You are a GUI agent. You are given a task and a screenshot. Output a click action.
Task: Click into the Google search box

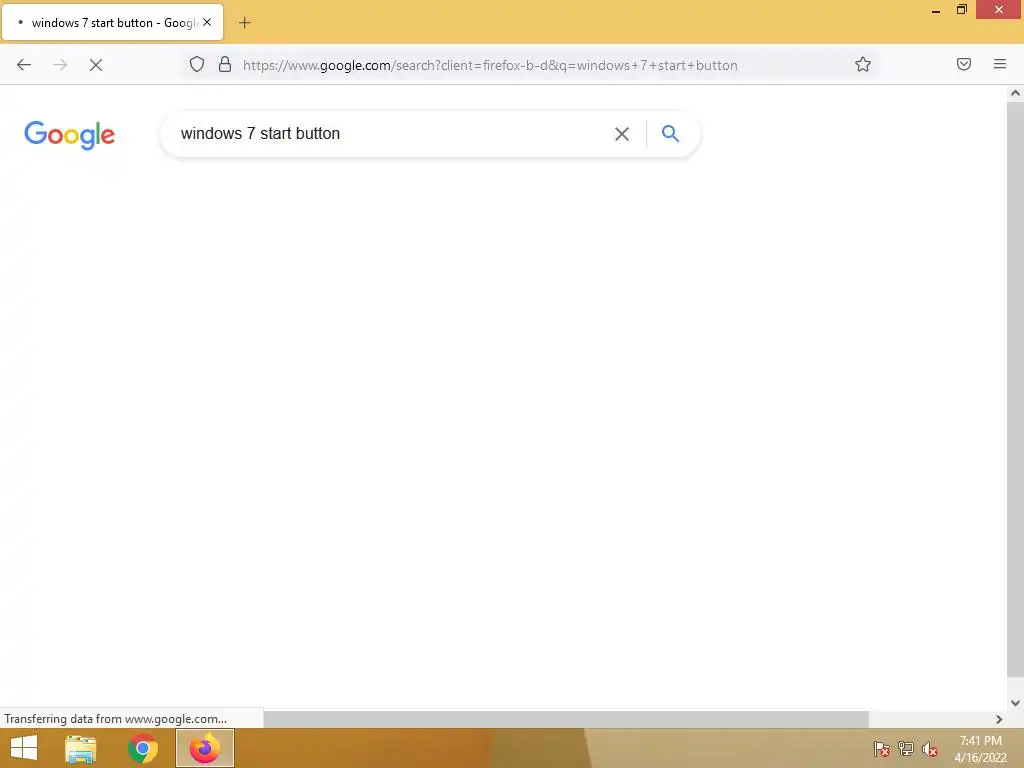(x=392, y=133)
